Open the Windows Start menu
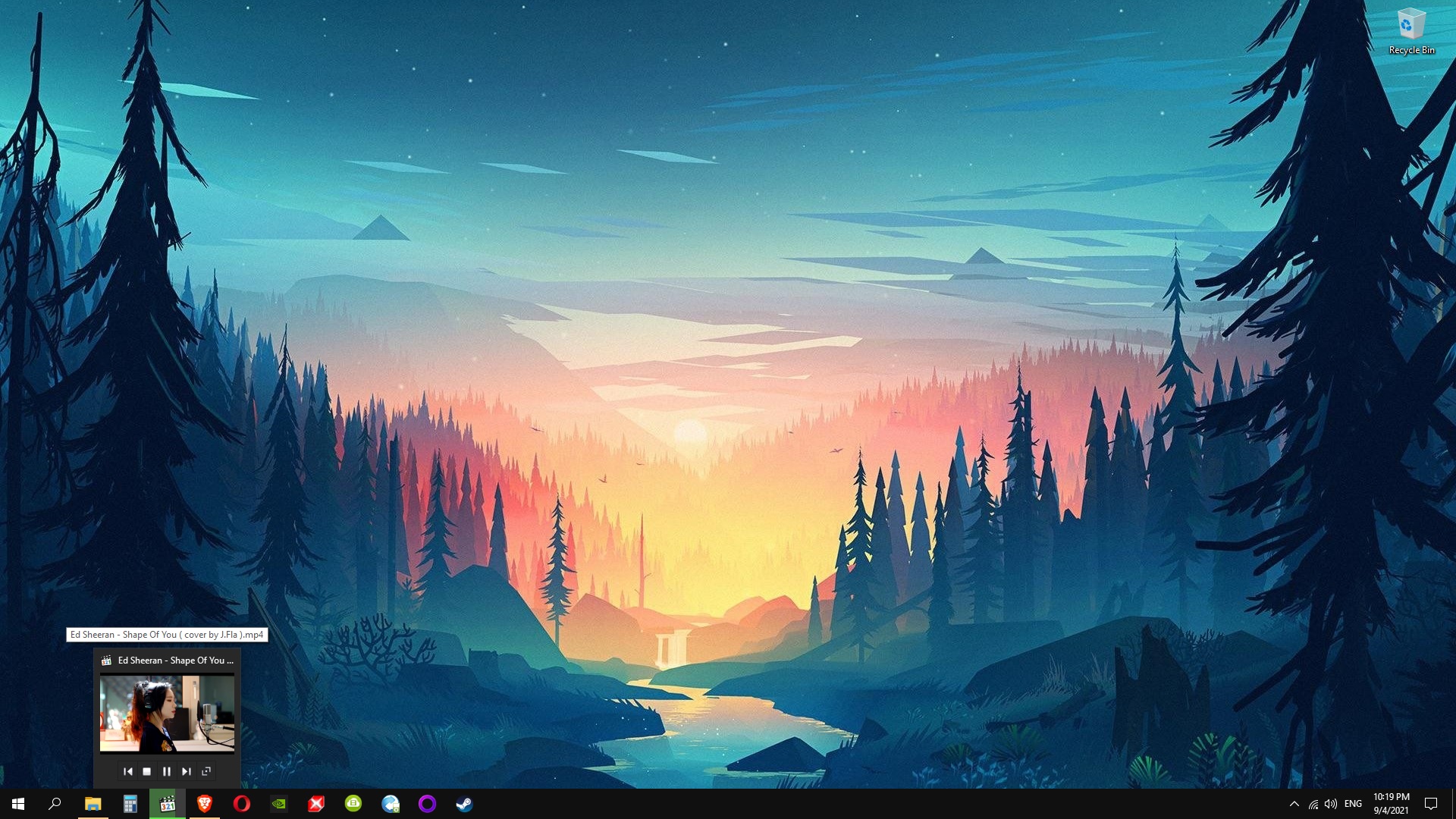The image size is (1456, 819). pyautogui.click(x=18, y=804)
